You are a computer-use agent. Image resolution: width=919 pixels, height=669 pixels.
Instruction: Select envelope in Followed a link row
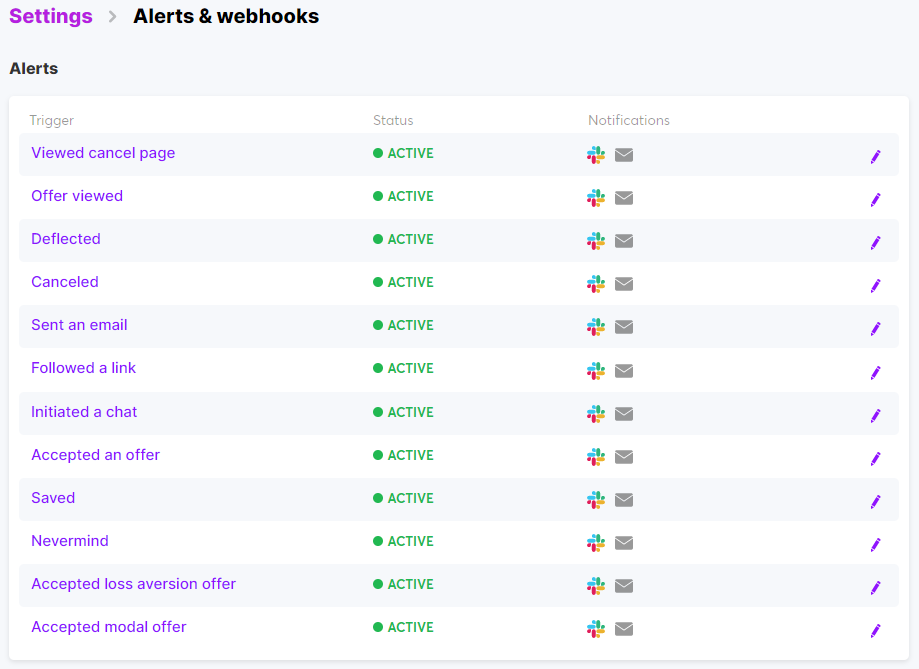tap(624, 371)
